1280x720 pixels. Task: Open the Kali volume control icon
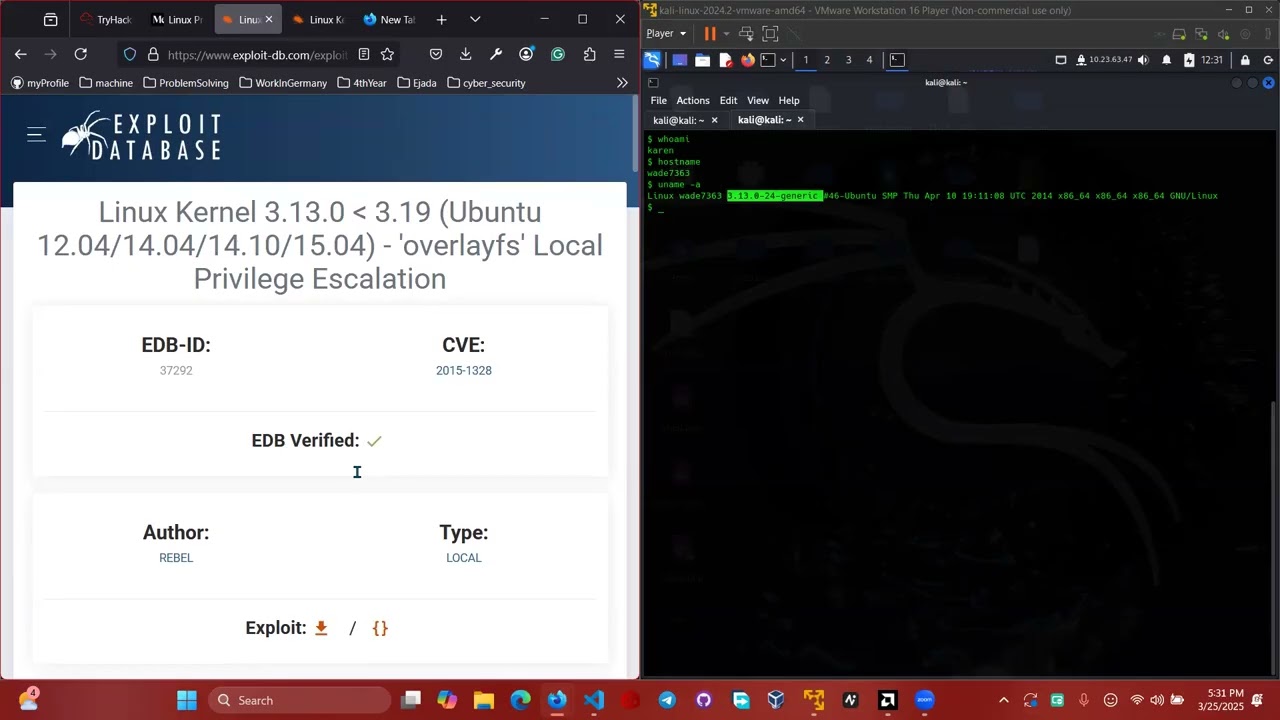1144,60
